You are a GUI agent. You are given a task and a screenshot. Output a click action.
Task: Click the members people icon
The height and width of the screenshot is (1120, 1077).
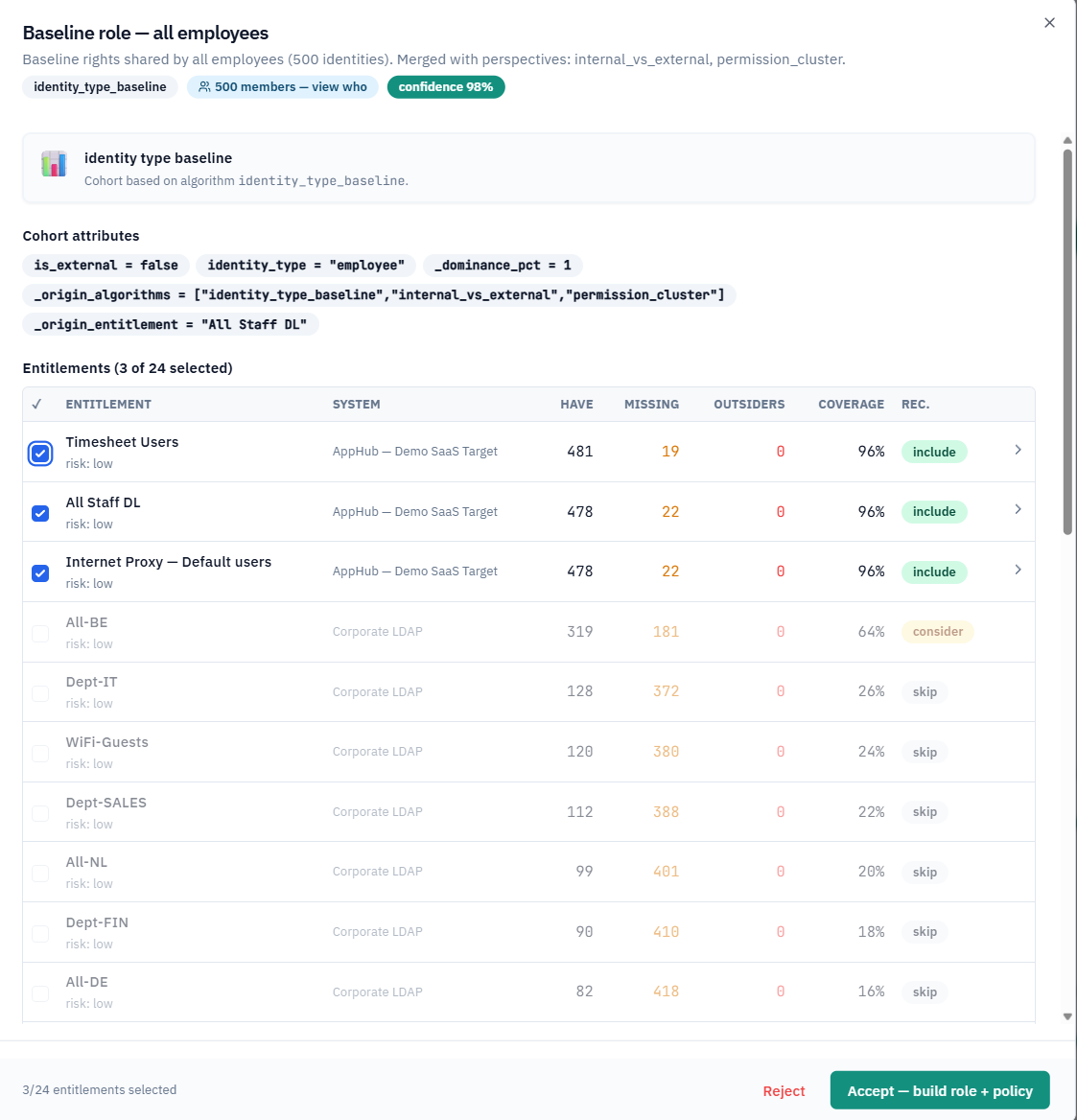pyautogui.click(x=204, y=87)
